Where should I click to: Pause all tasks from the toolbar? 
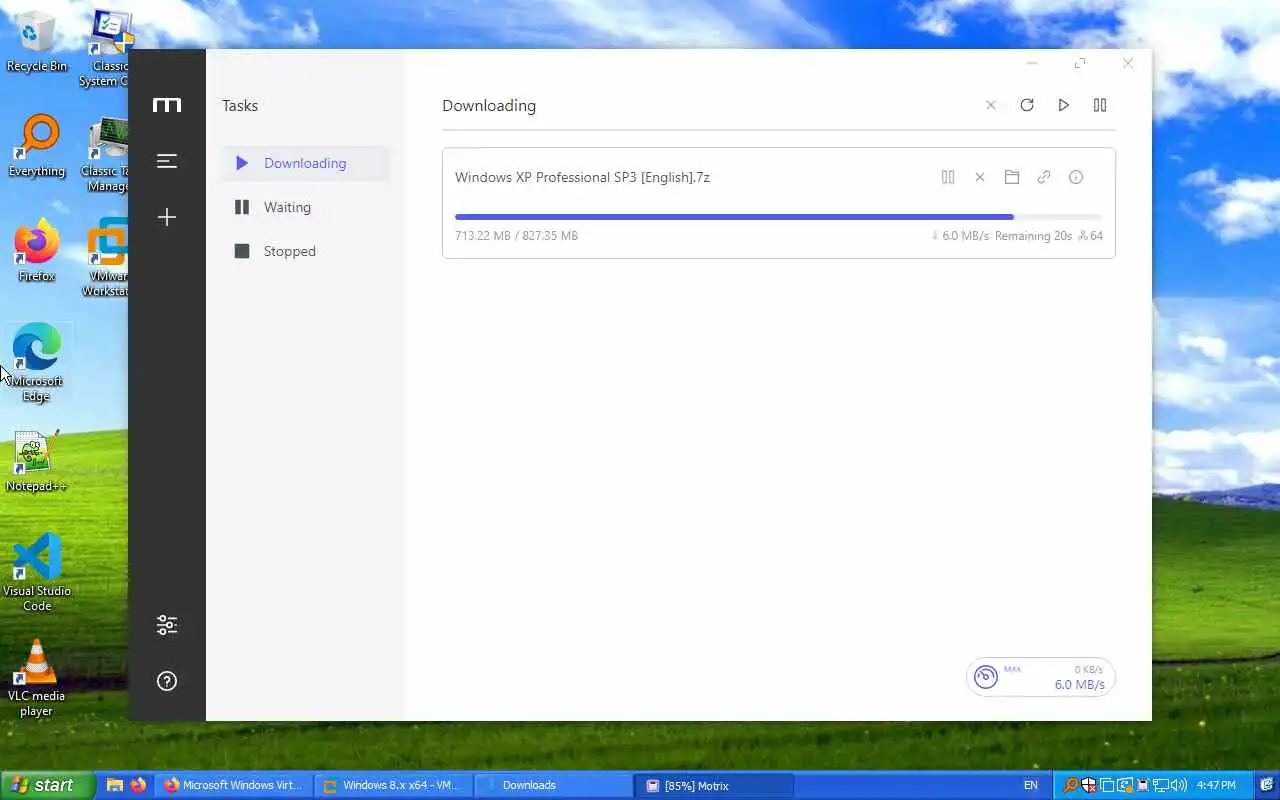pyautogui.click(x=1100, y=105)
